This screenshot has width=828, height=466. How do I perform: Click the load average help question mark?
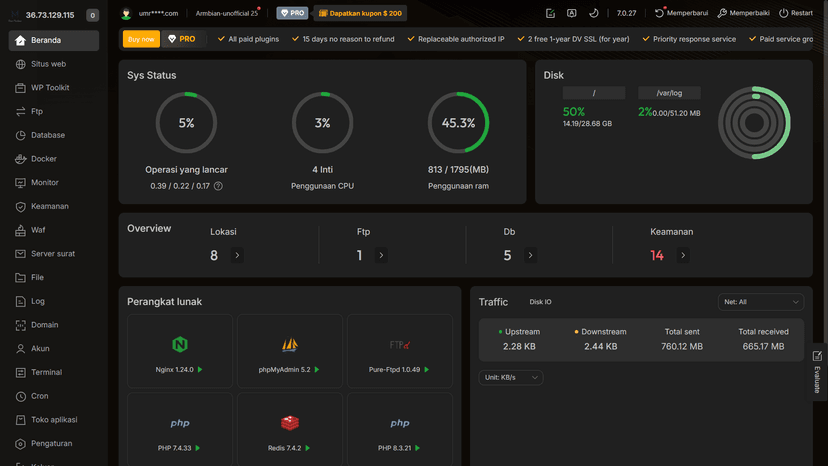[x=218, y=186]
